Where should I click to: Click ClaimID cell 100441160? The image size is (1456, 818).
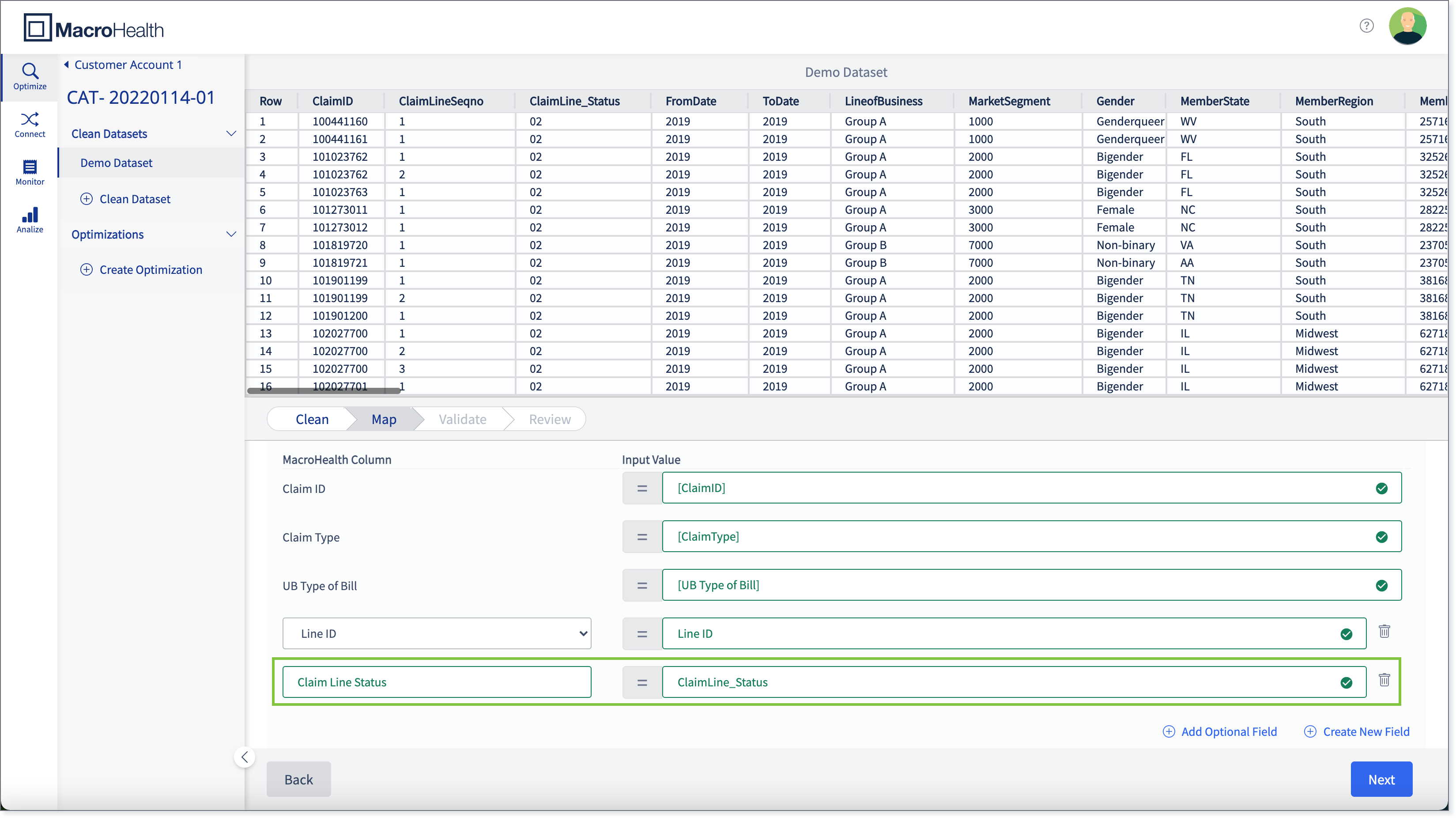coord(339,121)
